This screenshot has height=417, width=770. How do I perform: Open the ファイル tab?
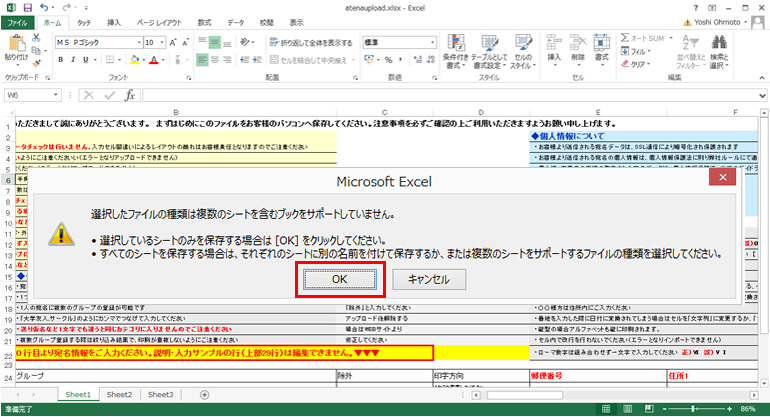pos(19,21)
